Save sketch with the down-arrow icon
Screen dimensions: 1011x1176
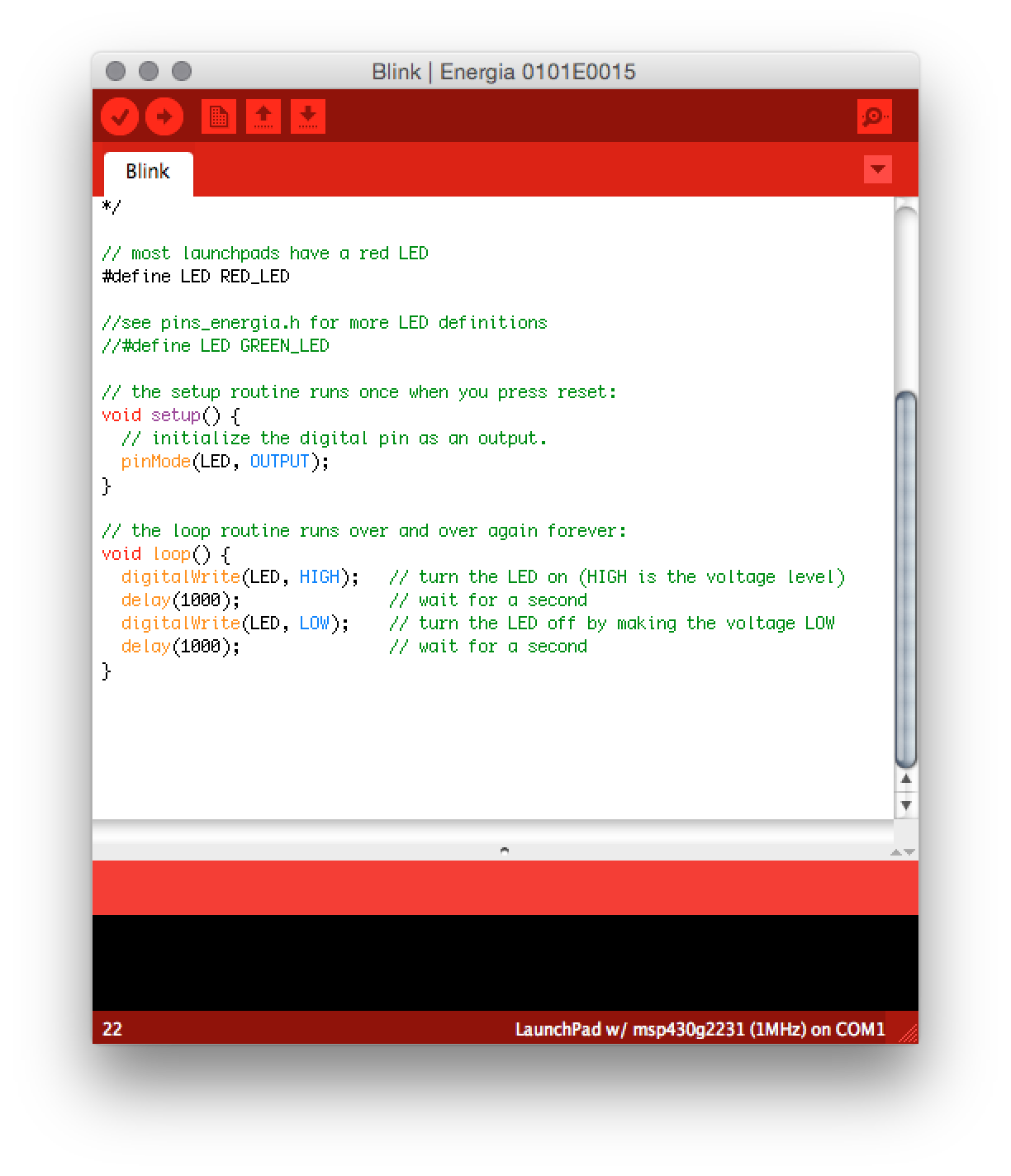click(x=308, y=116)
